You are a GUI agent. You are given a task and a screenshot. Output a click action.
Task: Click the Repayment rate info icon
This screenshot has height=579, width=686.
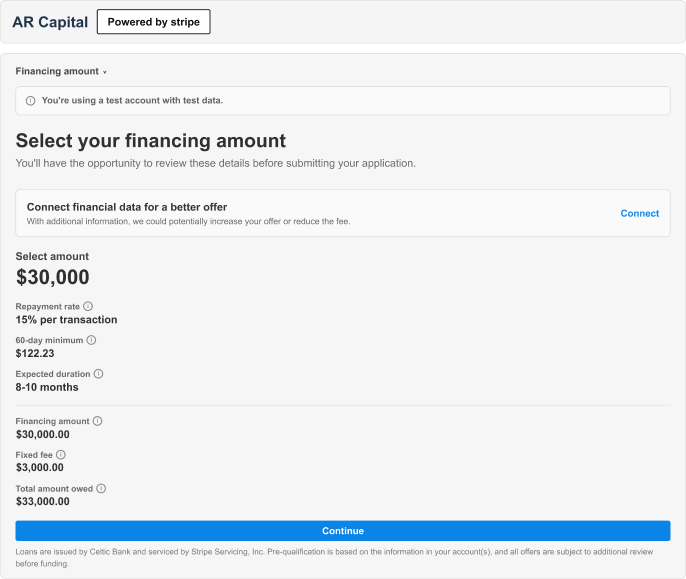tap(88, 306)
